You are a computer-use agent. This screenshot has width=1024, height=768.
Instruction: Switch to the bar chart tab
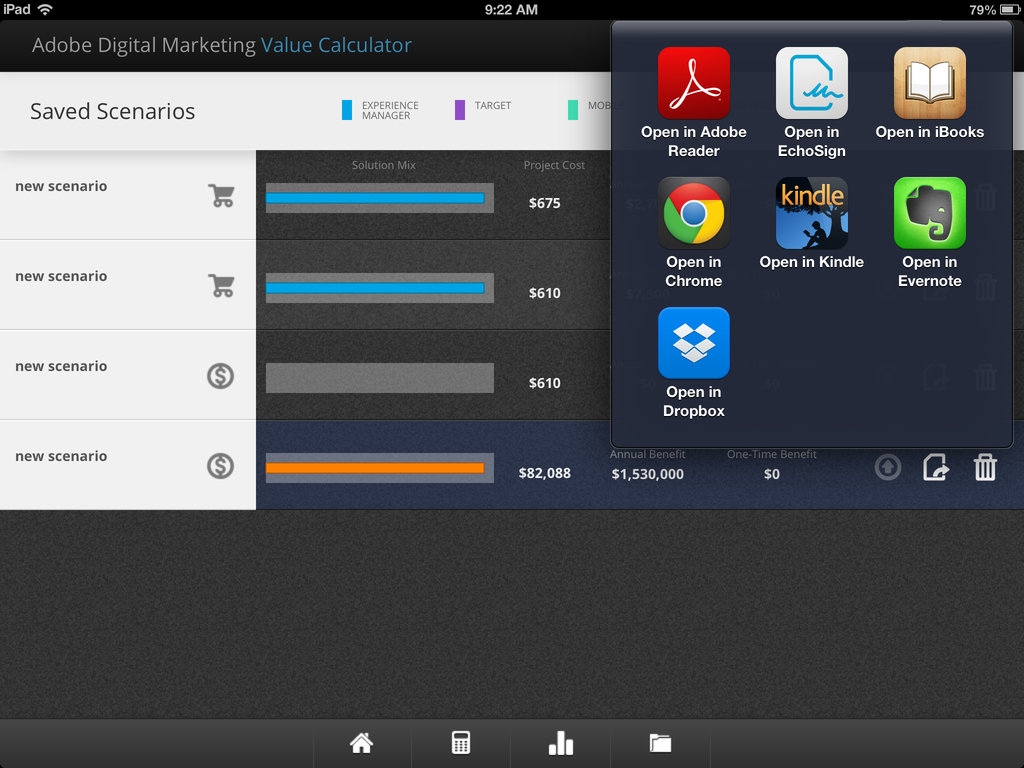pyautogui.click(x=561, y=743)
